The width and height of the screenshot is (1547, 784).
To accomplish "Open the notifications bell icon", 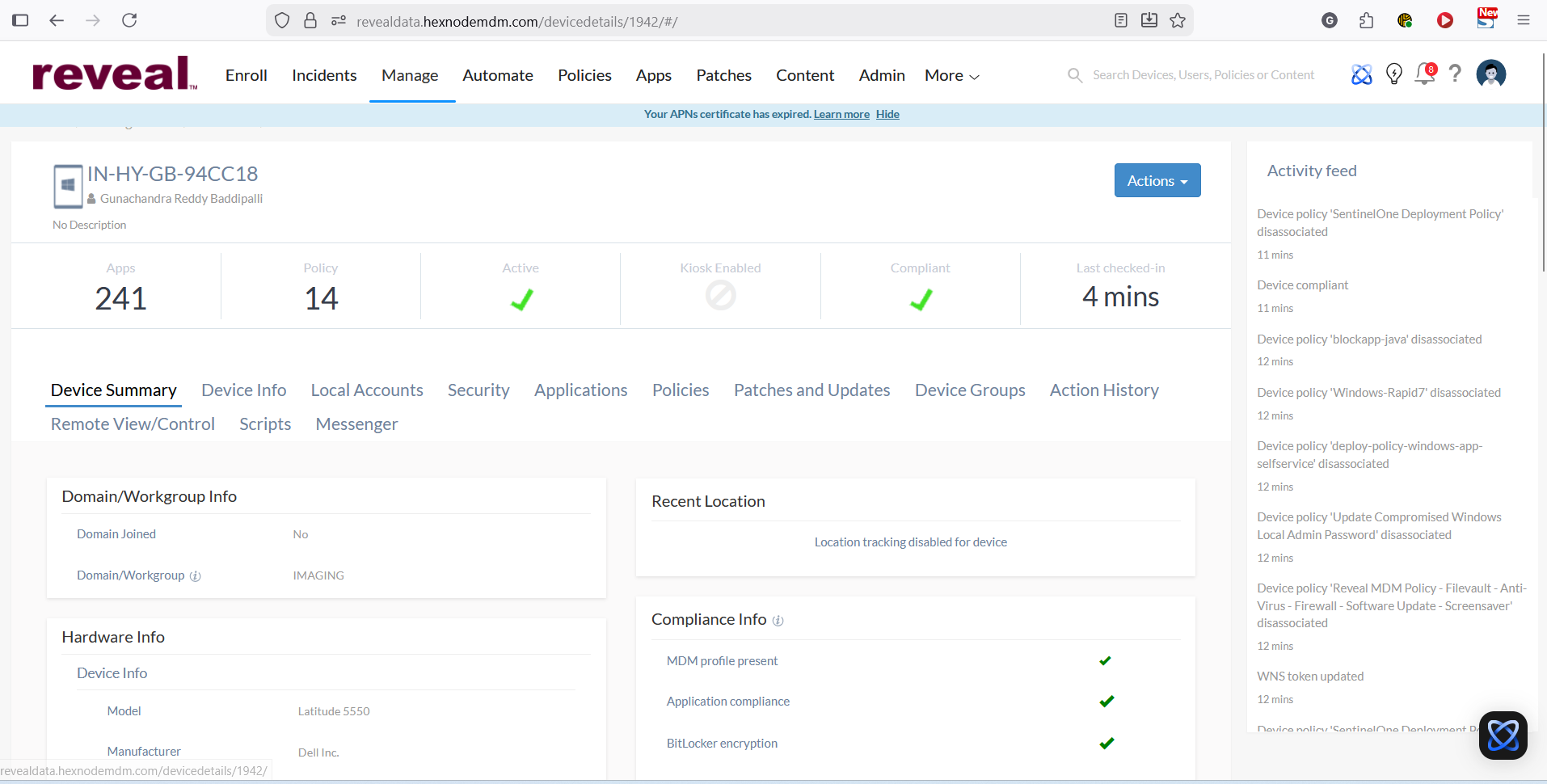I will 1424,74.
